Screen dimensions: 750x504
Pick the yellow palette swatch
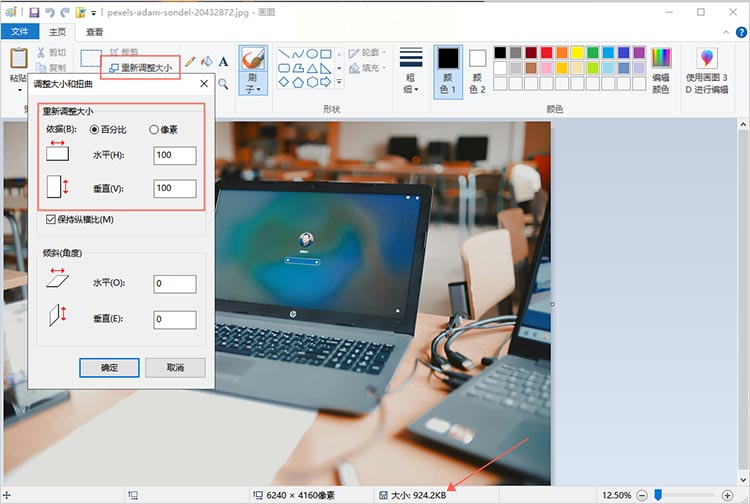click(x=577, y=53)
